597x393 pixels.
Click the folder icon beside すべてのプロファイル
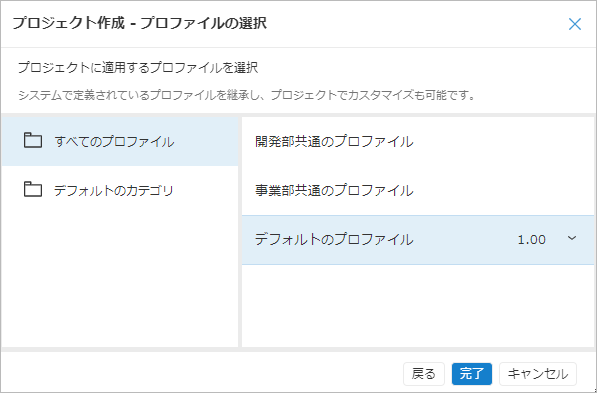(33, 141)
